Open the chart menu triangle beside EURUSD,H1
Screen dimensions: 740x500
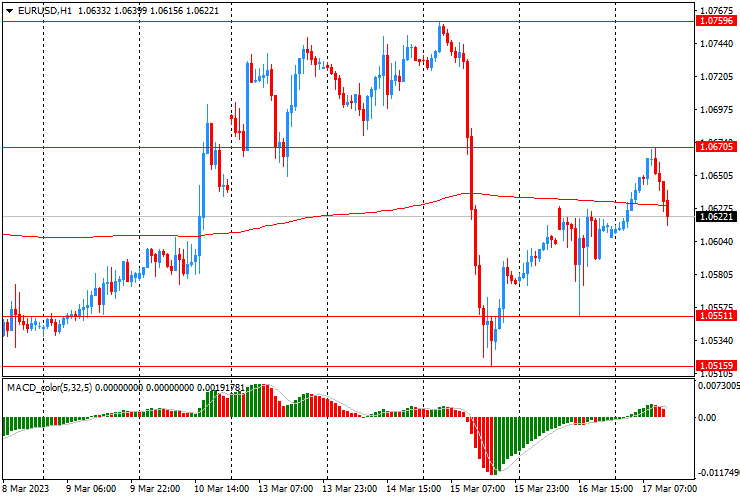point(9,11)
